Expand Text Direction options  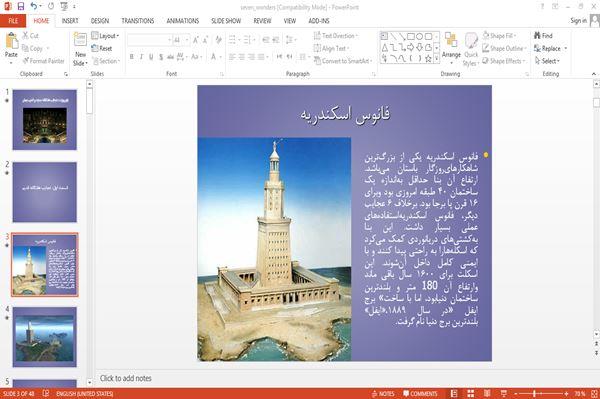click(336, 36)
